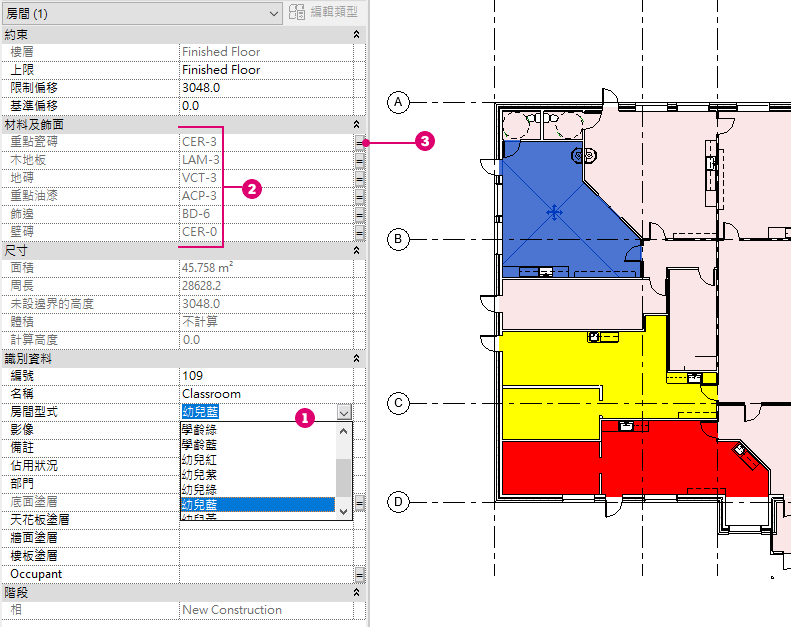The image size is (791, 627).
Task: Click the 樓層 value Finished Floor
Action: tap(221, 52)
